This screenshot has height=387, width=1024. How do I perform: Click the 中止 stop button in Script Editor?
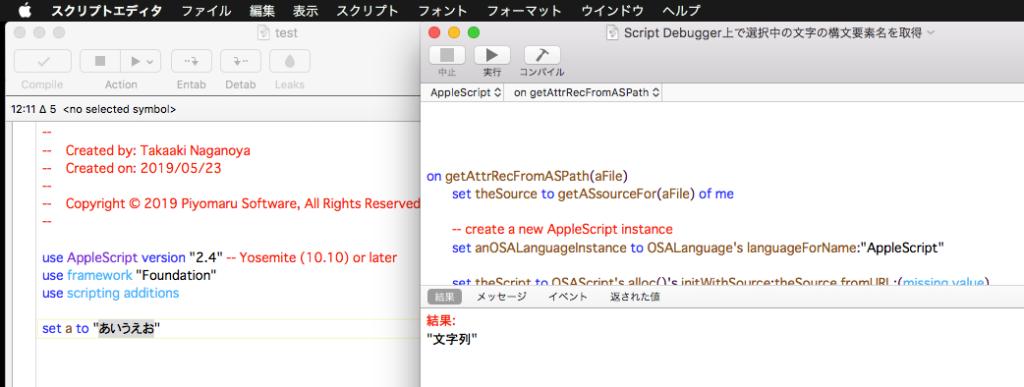[x=447, y=55]
